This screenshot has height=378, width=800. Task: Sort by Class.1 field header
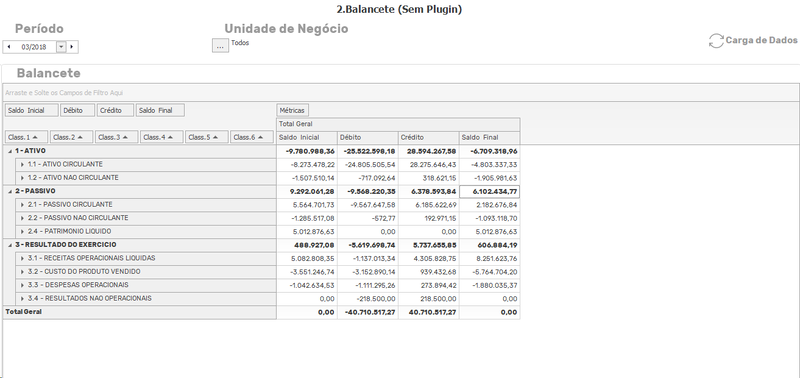click(x=27, y=137)
